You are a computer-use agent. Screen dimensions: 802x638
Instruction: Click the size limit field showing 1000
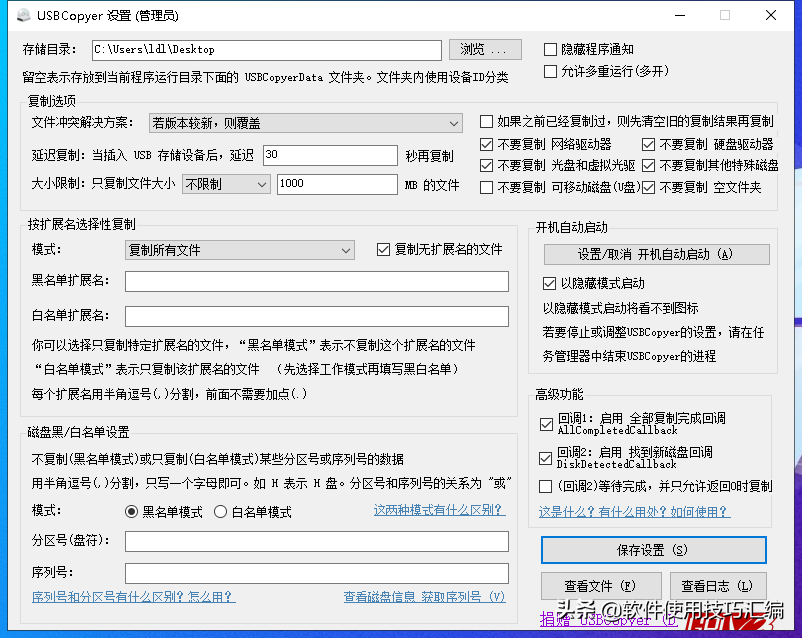337,184
